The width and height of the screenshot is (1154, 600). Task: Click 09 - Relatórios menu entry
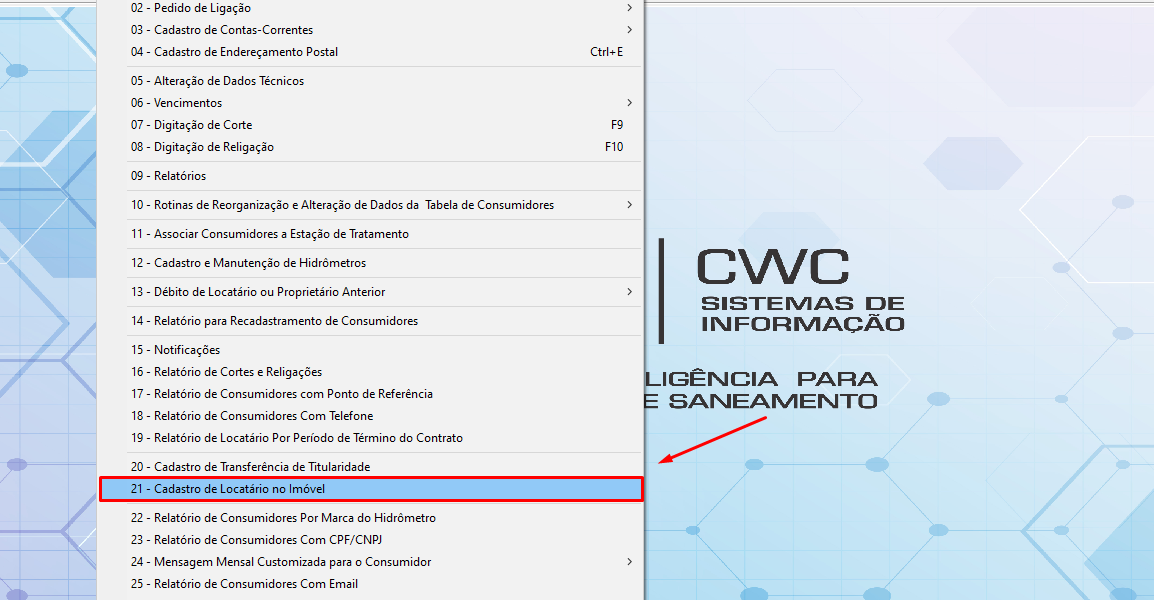[x=168, y=176]
